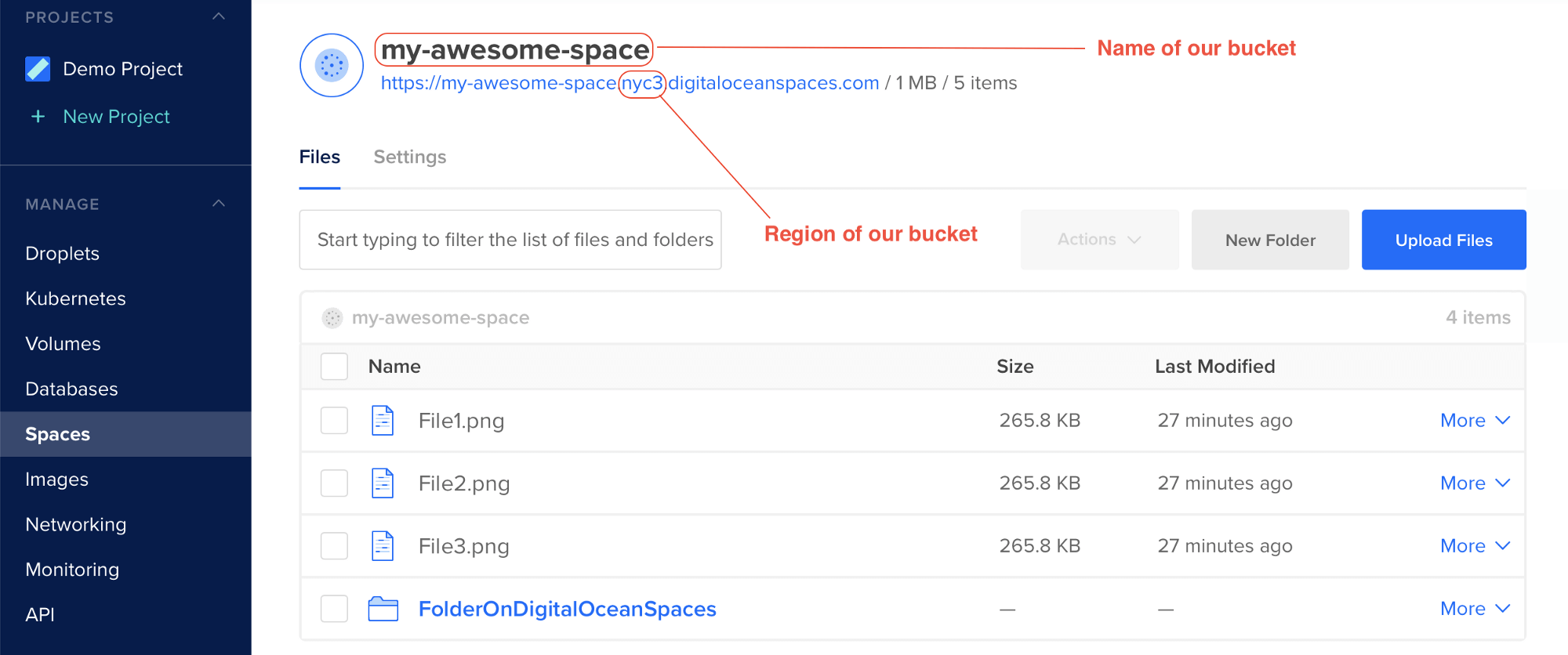The image size is (1568, 655).
Task: Click the large Space avatar icon
Action: (x=332, y=65)
